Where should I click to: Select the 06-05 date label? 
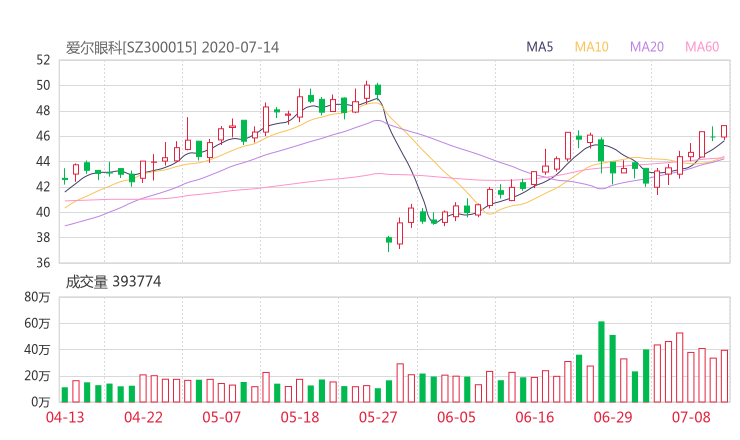pyautogui.click(x=455, y=417)
